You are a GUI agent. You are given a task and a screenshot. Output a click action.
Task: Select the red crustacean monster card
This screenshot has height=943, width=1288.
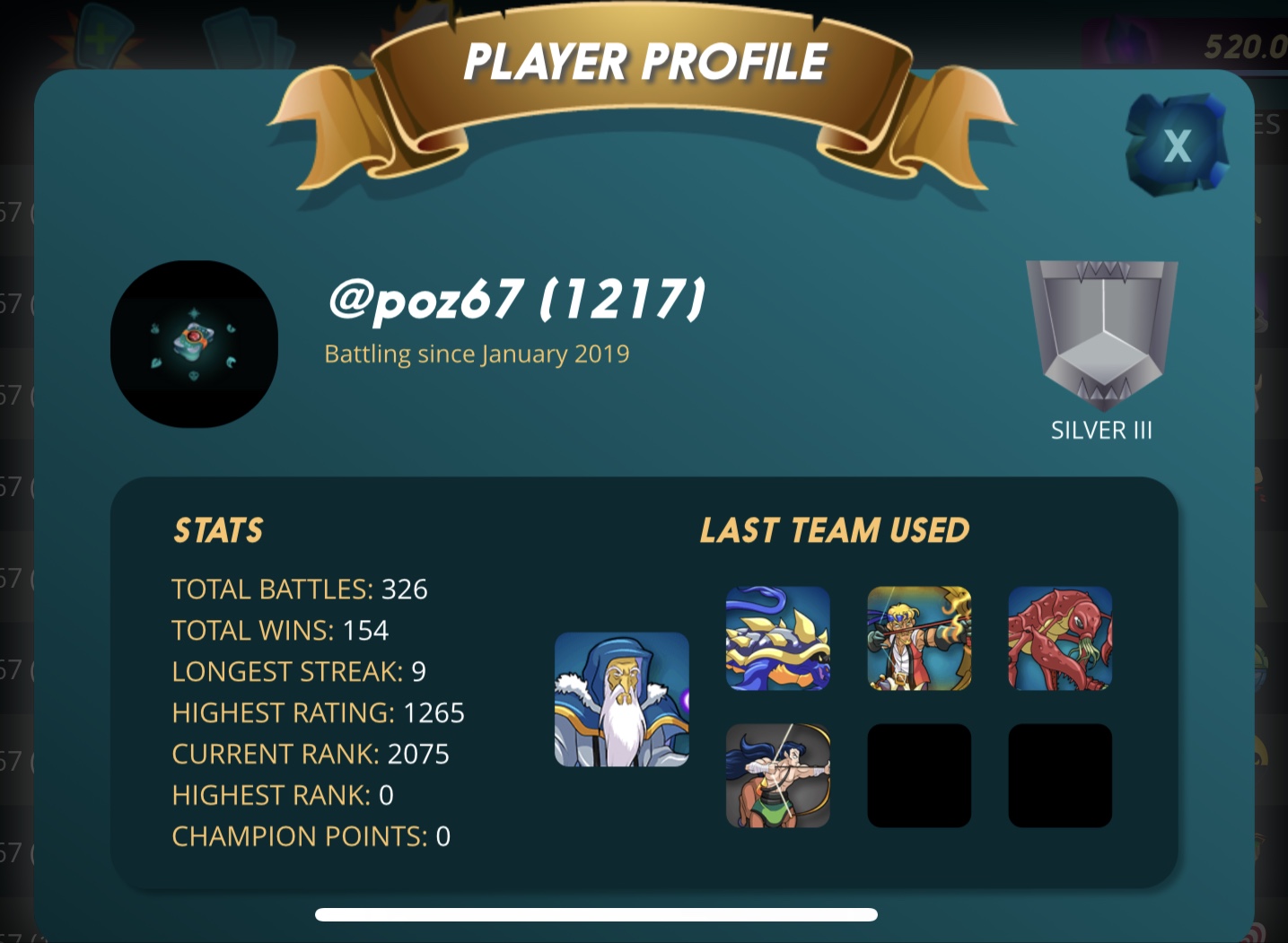[1060, 639]
